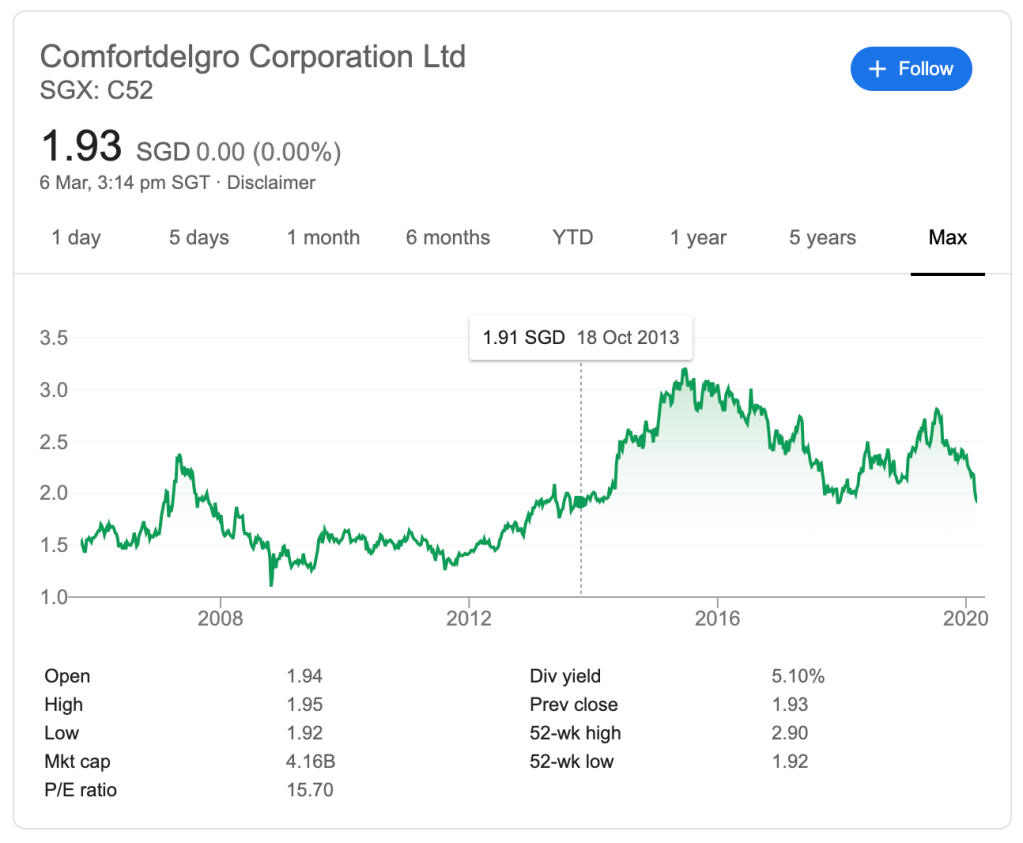
Task: Select the Max range tab
Action: click(x=947, y=238)
